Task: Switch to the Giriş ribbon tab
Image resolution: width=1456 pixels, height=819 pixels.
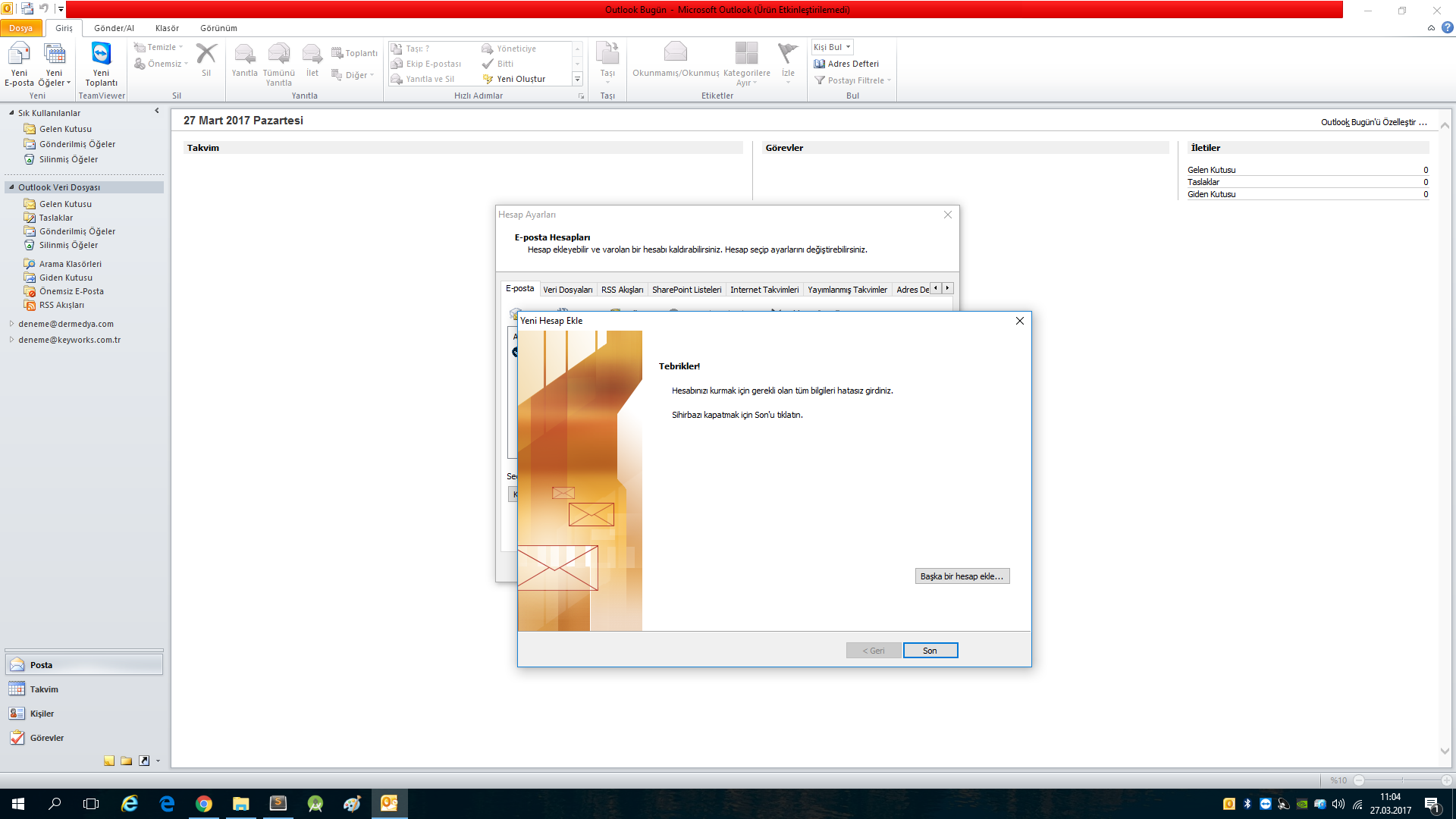Action: pos(64,28)
